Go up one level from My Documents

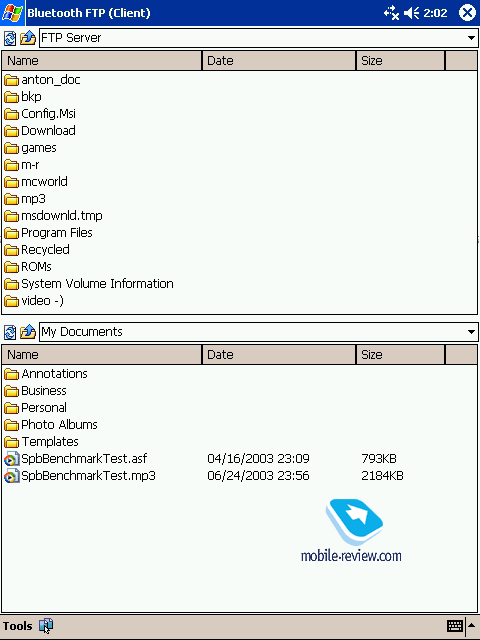[28, 332]
